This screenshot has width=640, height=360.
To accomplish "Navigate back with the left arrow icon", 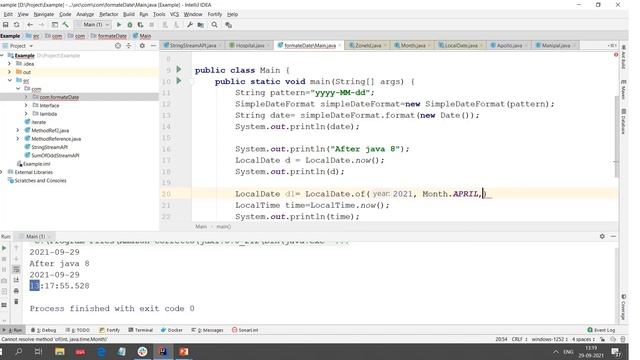I will [x=30, y=25].
